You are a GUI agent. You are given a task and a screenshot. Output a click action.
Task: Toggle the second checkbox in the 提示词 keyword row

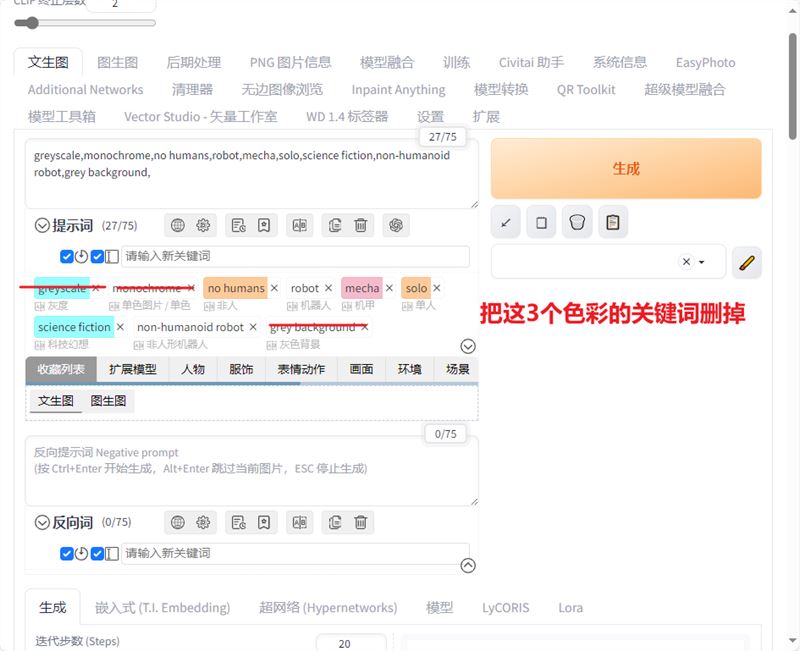coord(97,256)
